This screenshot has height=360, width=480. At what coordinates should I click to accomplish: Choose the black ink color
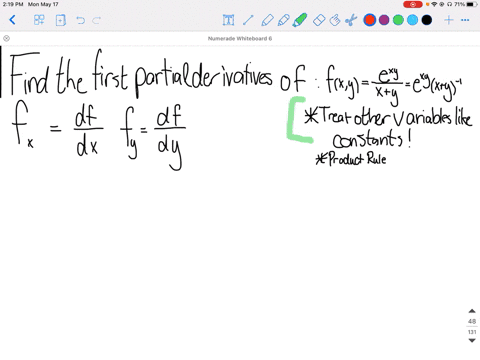click(427, 20)
